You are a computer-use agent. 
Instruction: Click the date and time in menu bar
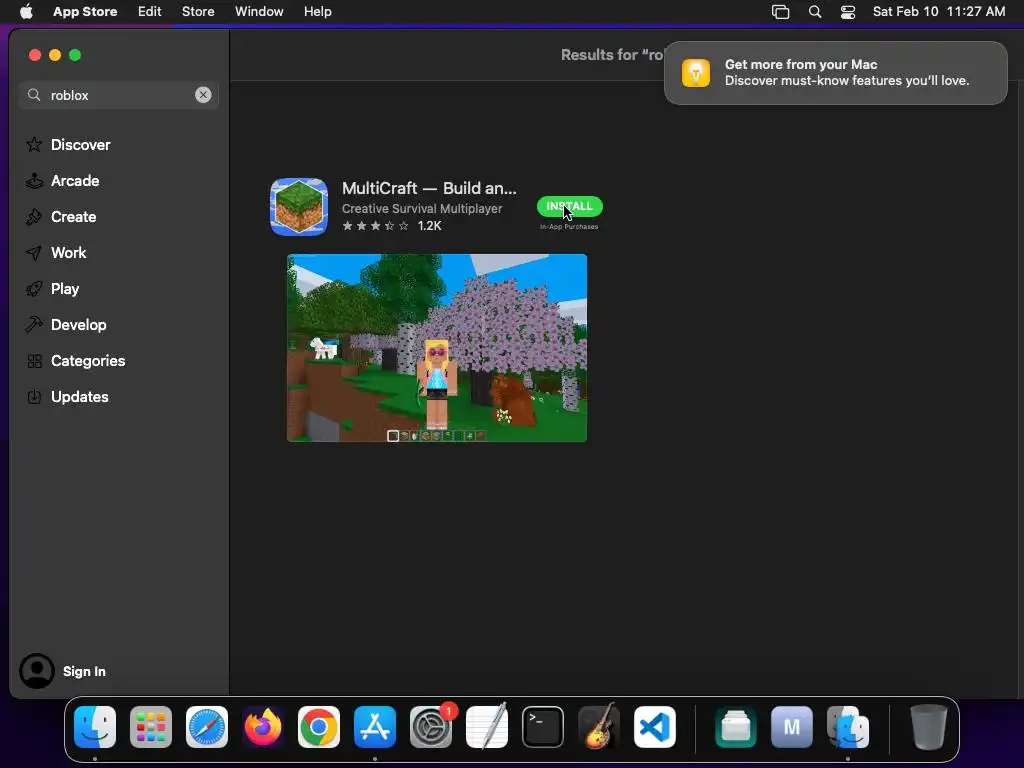938,12
